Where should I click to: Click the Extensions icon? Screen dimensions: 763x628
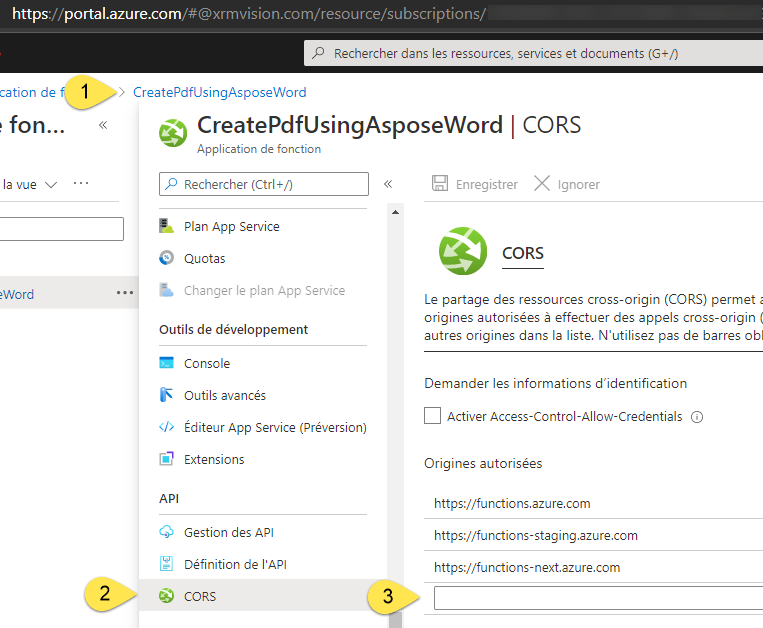[x=167, y=460]
